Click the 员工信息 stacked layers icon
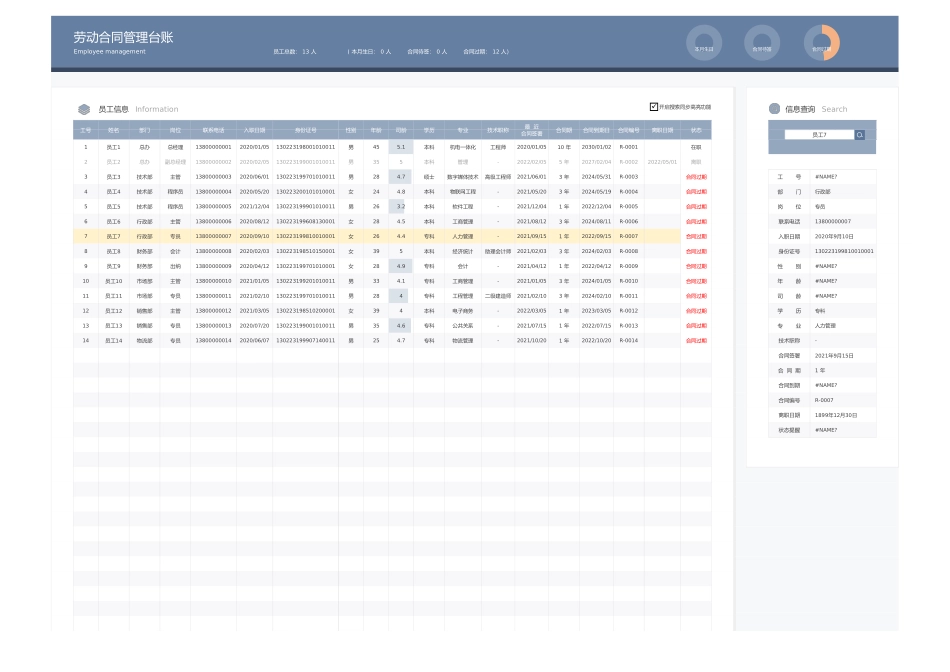This screenshot has width=950, height=672. coord(84,109)
